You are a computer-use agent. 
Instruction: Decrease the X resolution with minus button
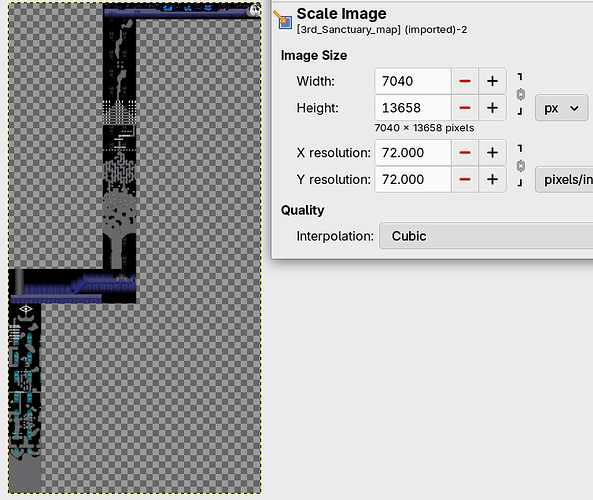click(x=465, y=152)
